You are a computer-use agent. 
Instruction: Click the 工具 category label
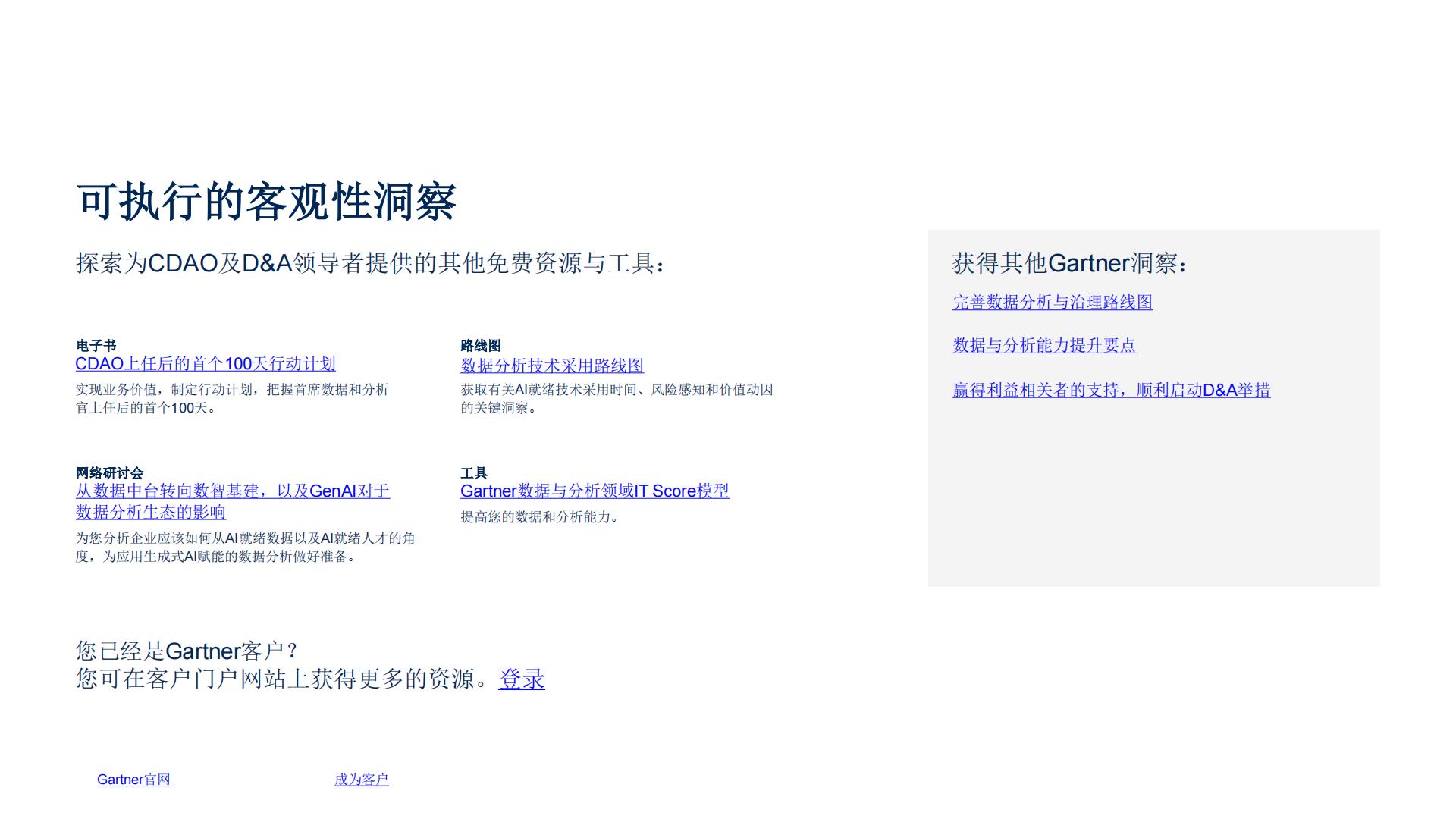coord(474,473)
